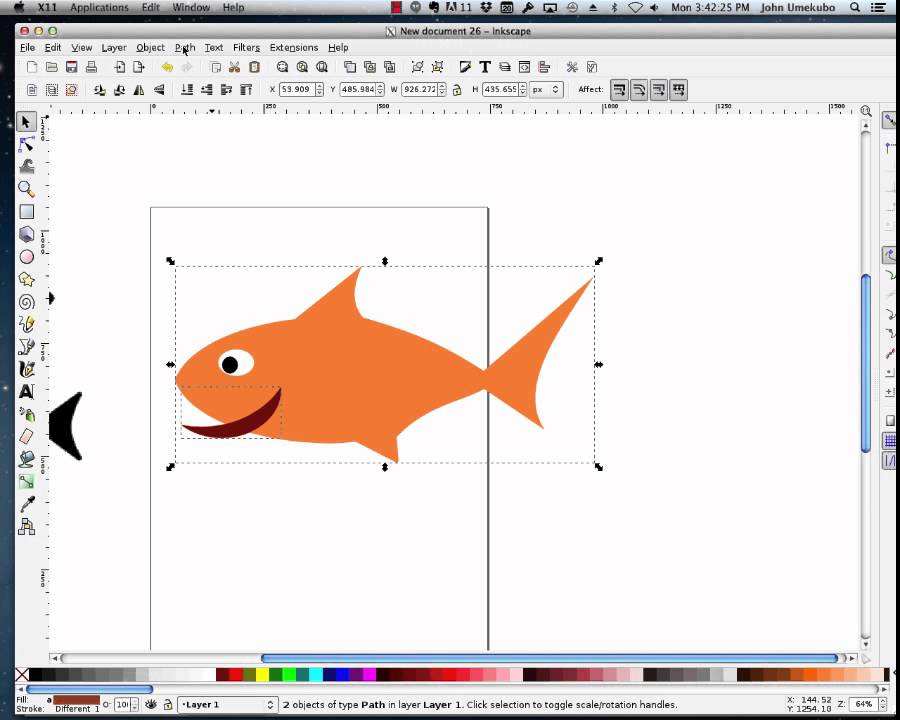Screen dimensions: 900x720
Task: Open the Extensions menu
Action: point(293,47)
